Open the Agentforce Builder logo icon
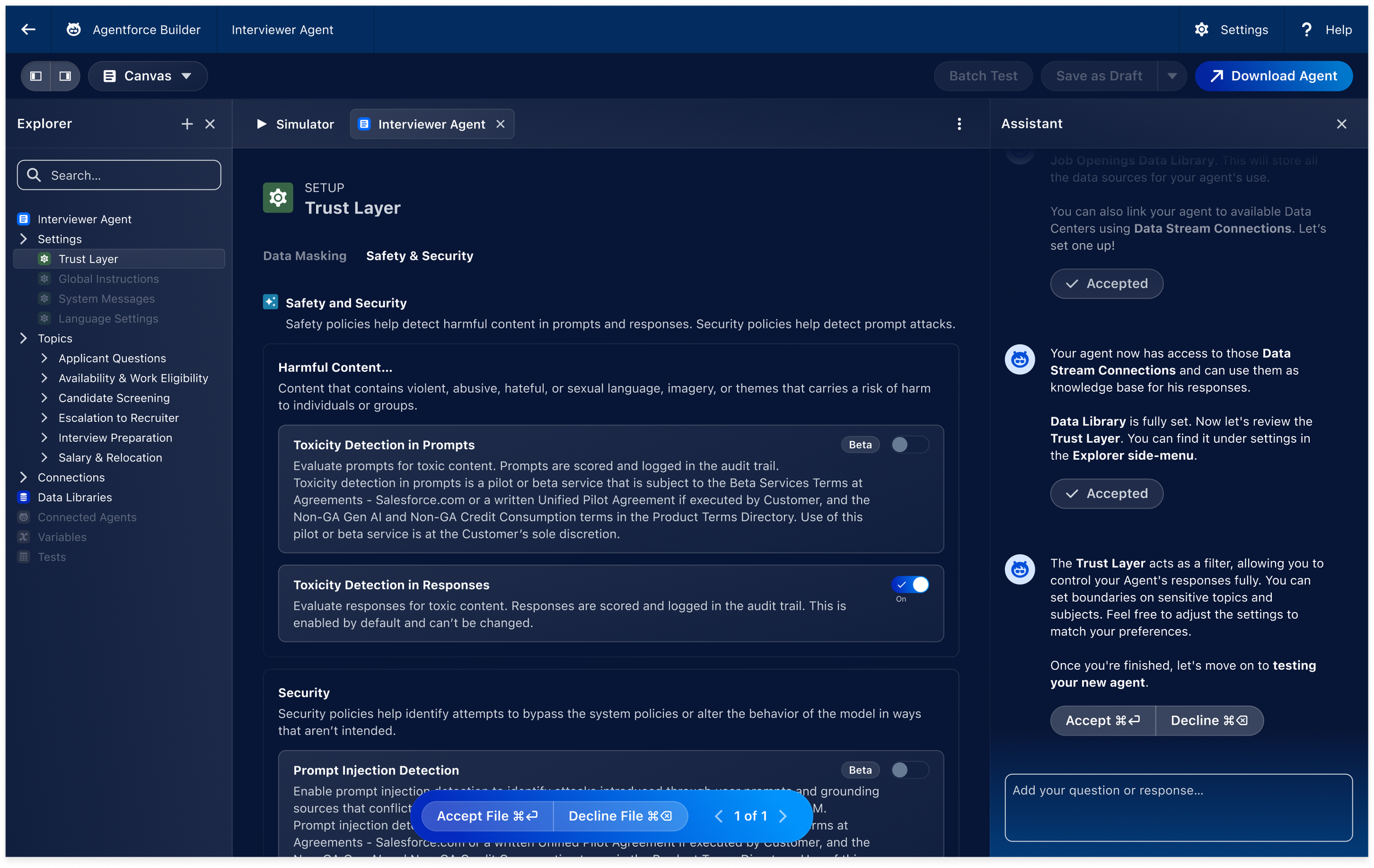This screenshot has height=868, width=1374. pos(74,30)
